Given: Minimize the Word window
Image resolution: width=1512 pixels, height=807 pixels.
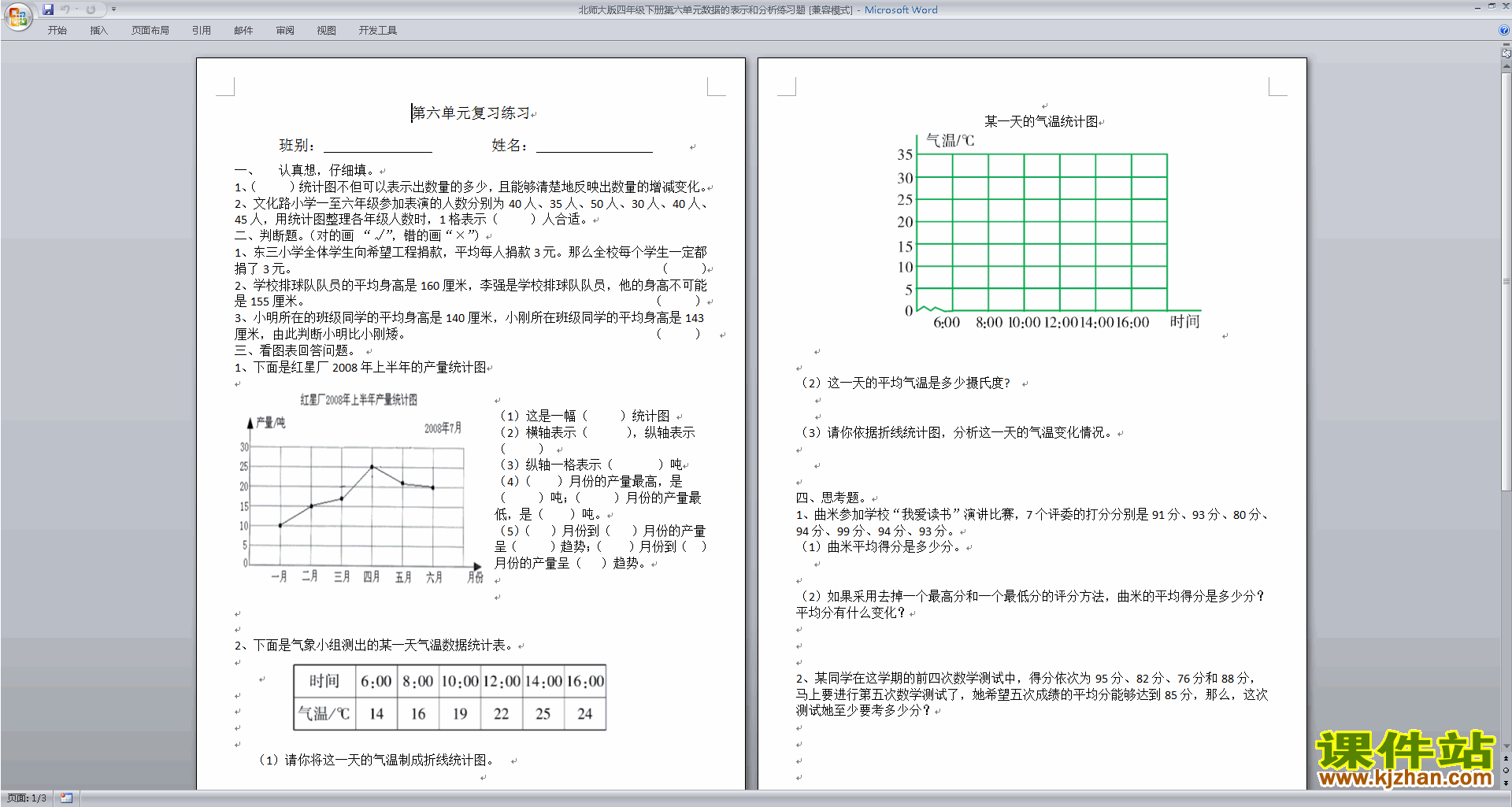Looking at the screenshot, I should click(x=1477, y=7).
